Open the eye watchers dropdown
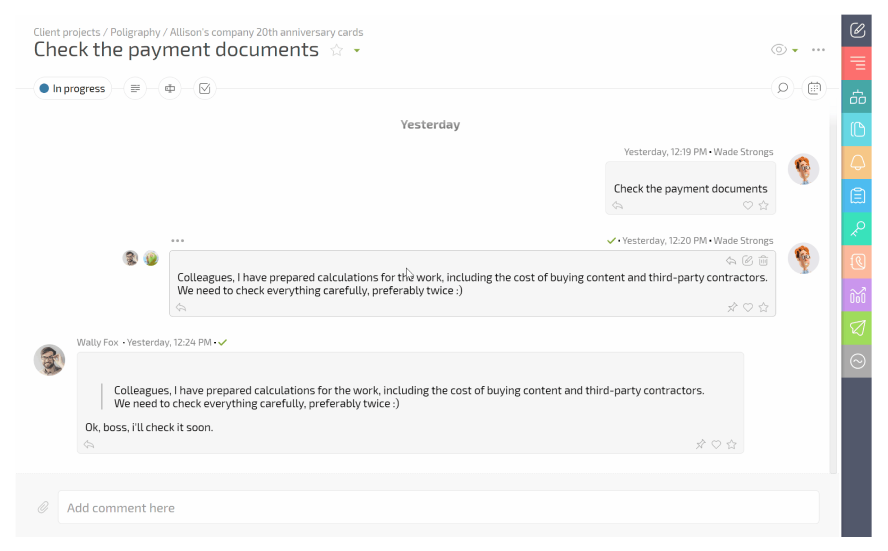This screenshot has width=888, height=551. [784, 50]
